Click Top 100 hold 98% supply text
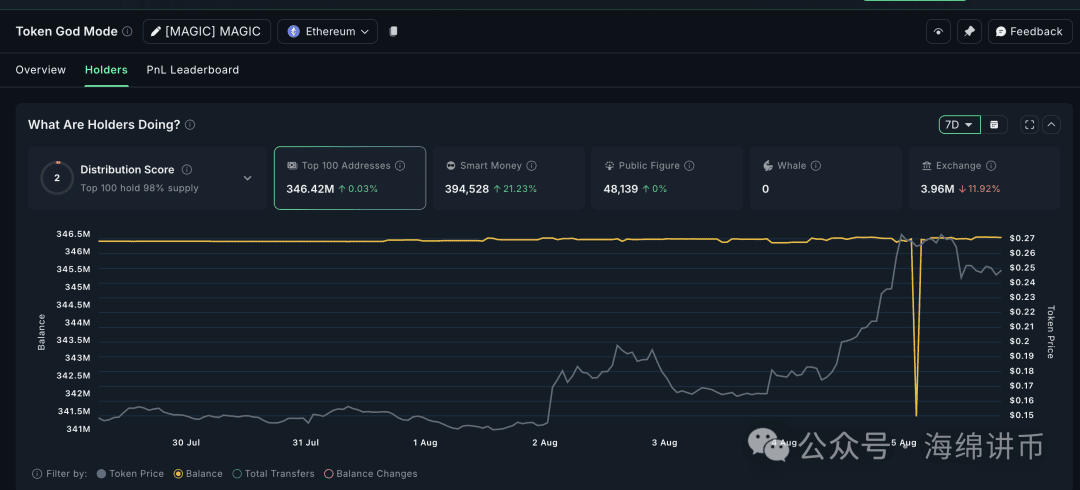The image size is (1080, 490). [139, 188]
